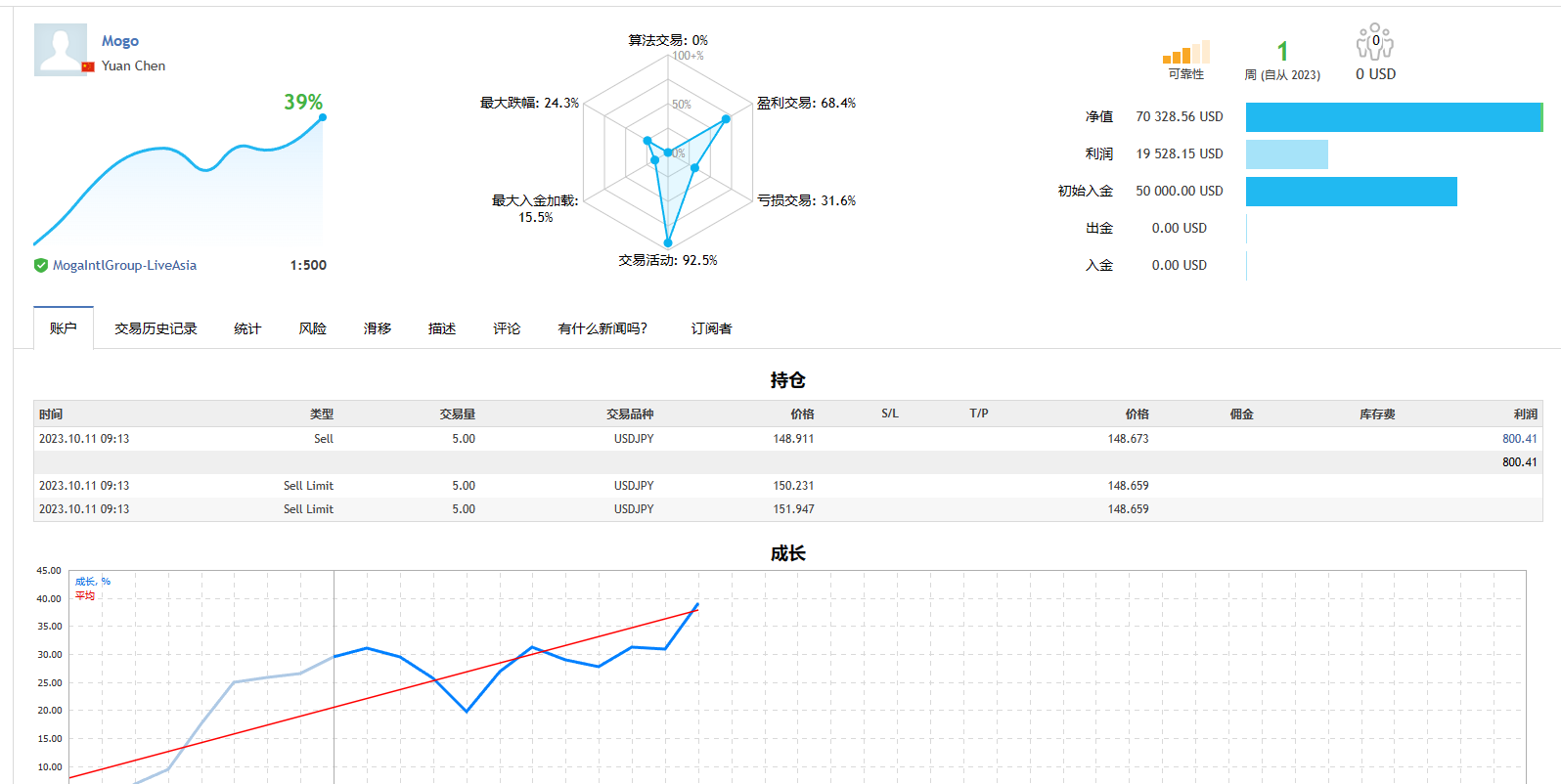Click the 算法交易: 0% radar label
This screenshot has width=1561, height=784.
pyautogui.click(x=668, y=40)
